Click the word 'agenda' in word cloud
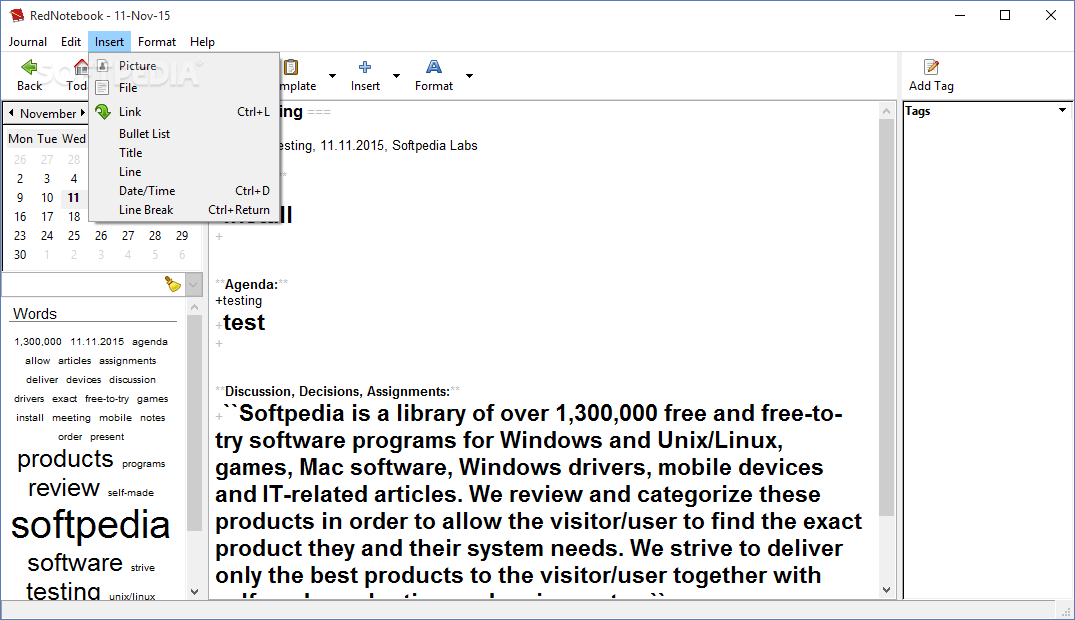This screenshot has height=620, width=1075. click(149, 342)
